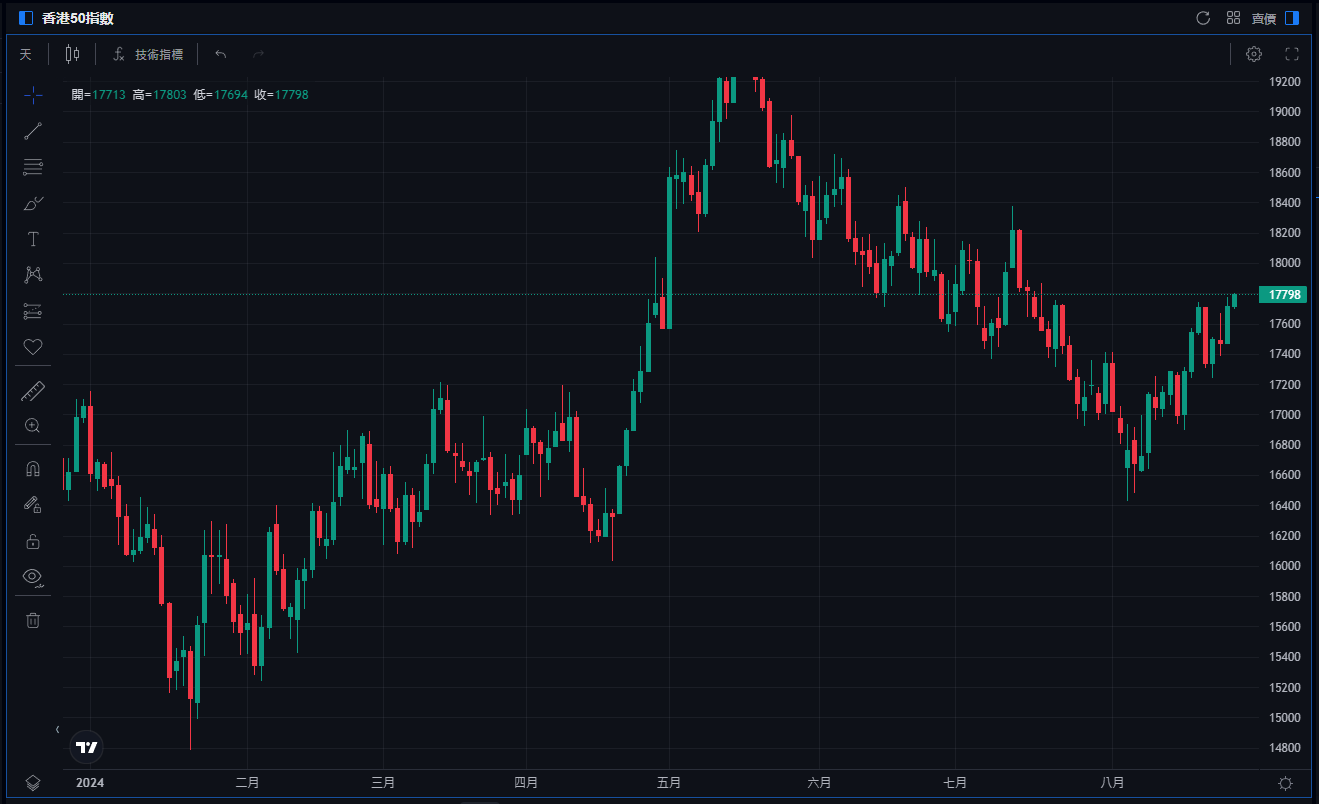Hide all drawings with eye icon
The width and height of the screenshot is (1319, 804).
[33, 577]
